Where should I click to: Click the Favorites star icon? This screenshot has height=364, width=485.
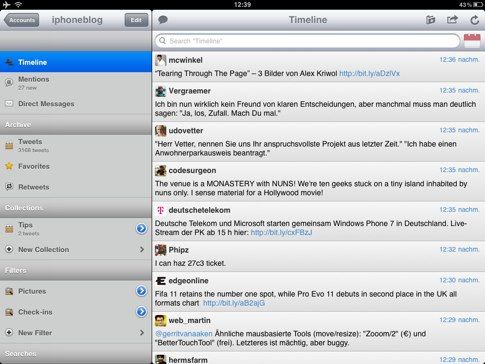[9, 166]
